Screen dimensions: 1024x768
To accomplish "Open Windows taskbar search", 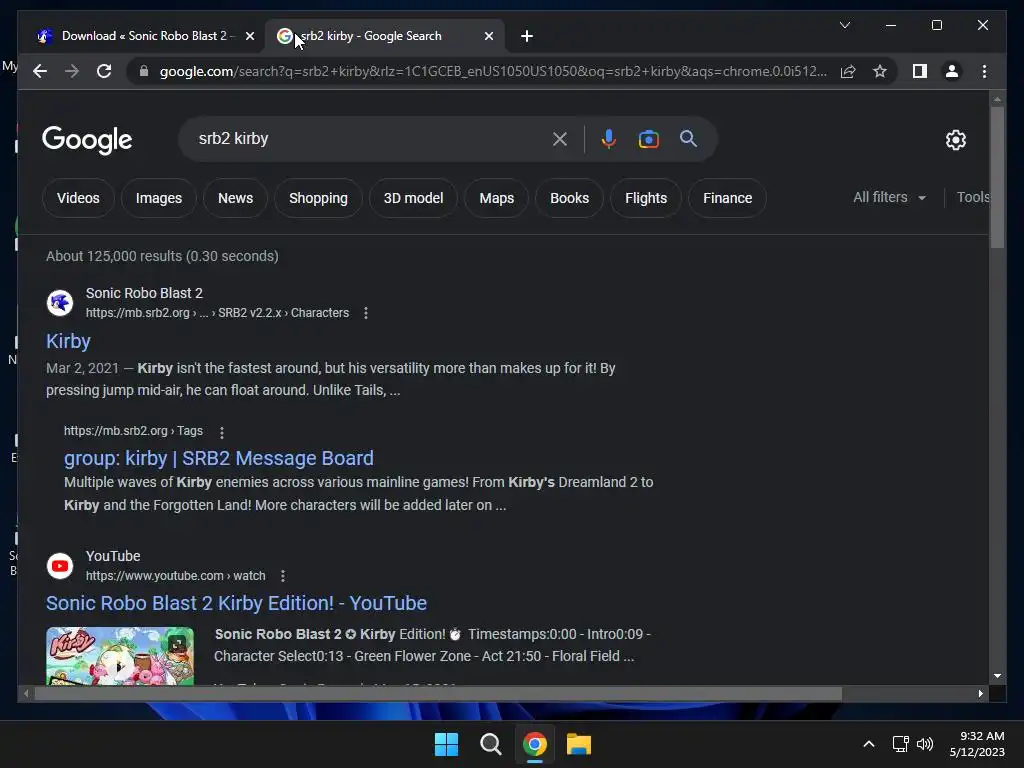I will click(x=490, y=744).
